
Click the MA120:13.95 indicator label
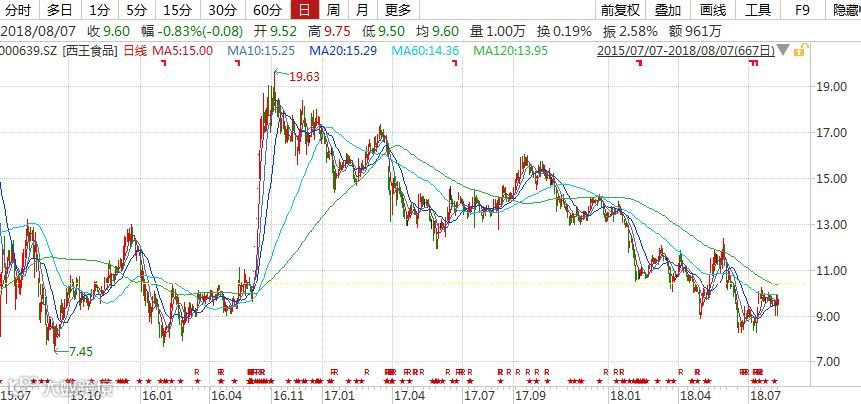pyautogui.click(x=510, y=51)
